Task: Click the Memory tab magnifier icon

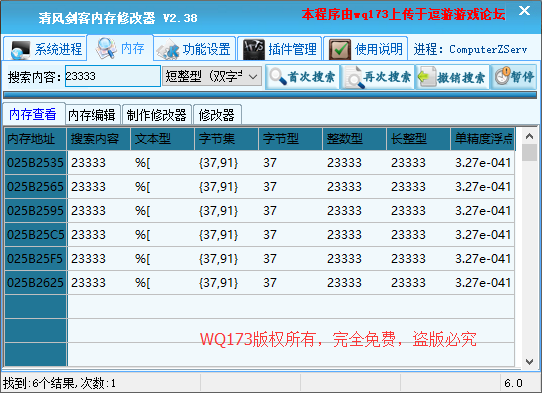Action: coord(106,48)
